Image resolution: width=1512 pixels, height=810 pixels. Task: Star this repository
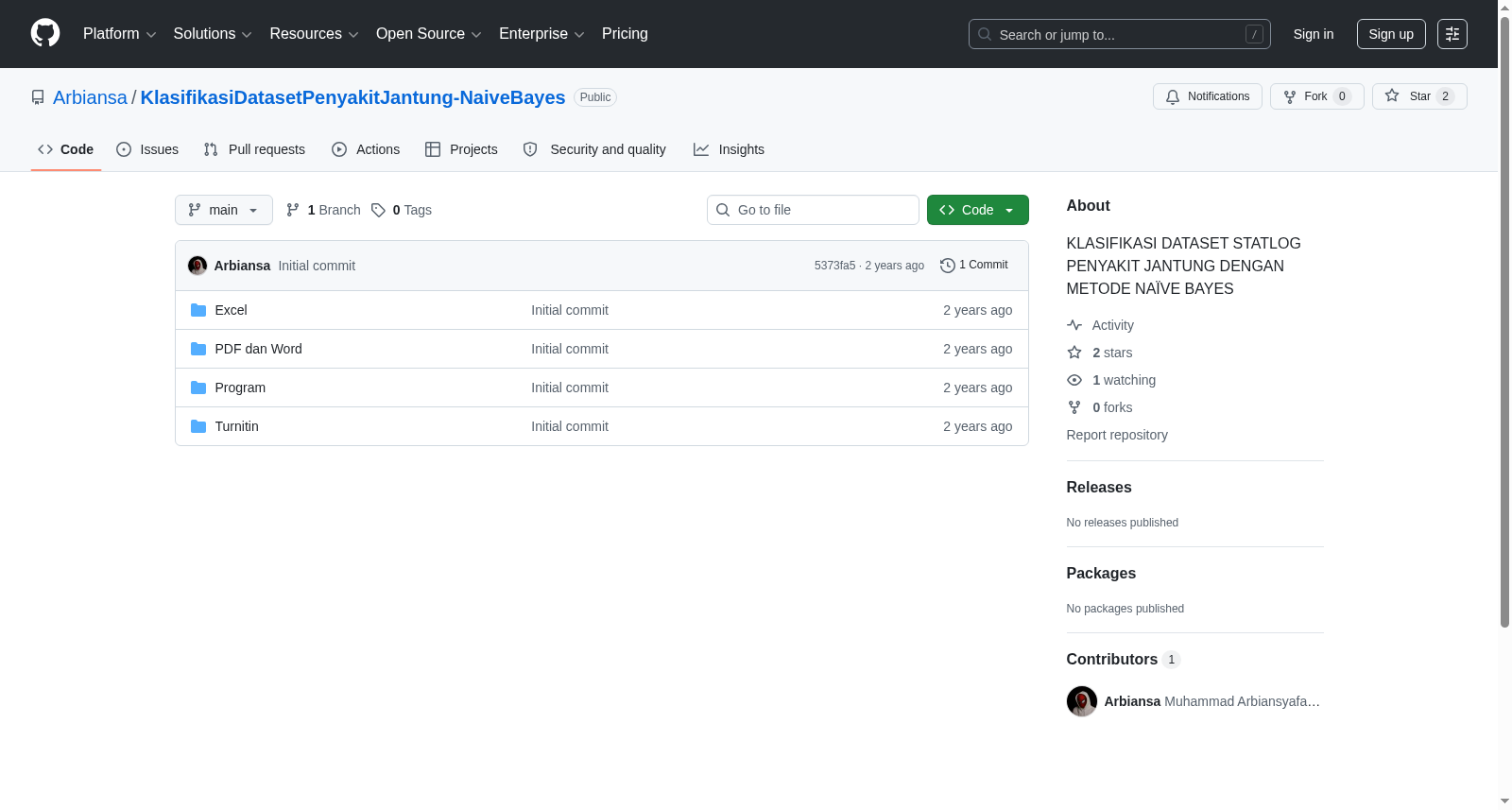tap(1419, 96)
